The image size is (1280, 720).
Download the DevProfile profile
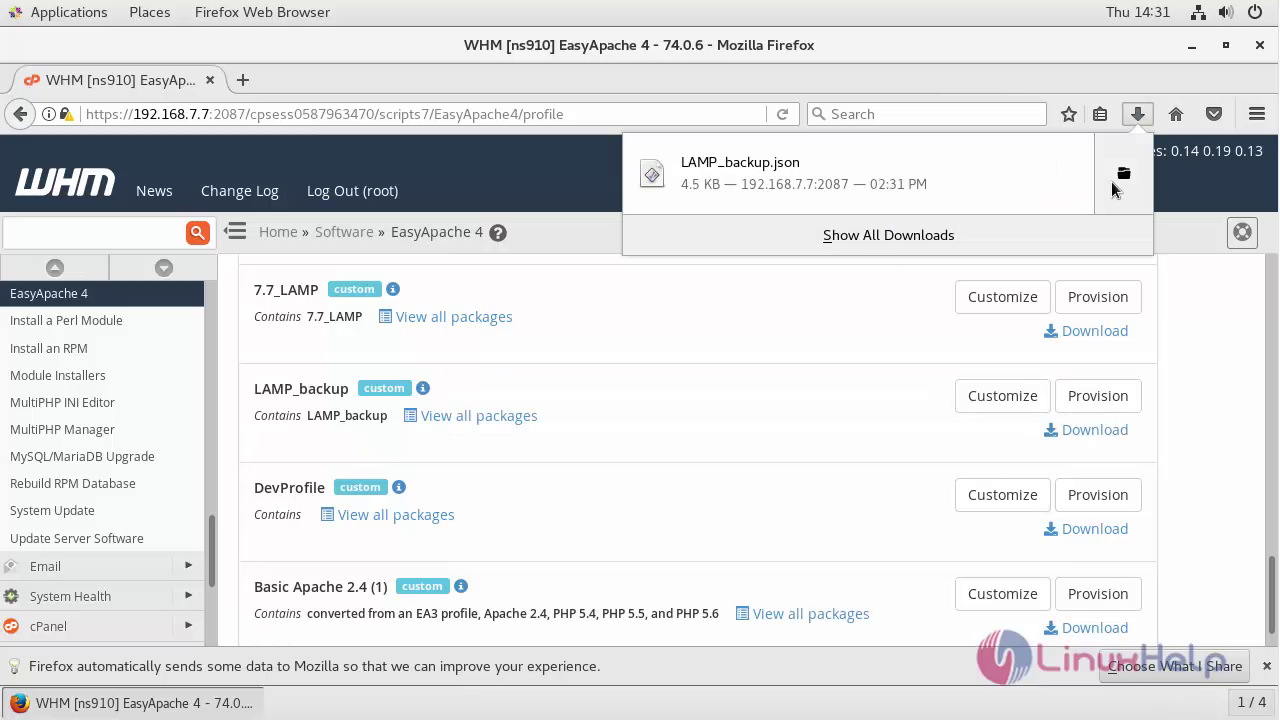point(1086,529)
